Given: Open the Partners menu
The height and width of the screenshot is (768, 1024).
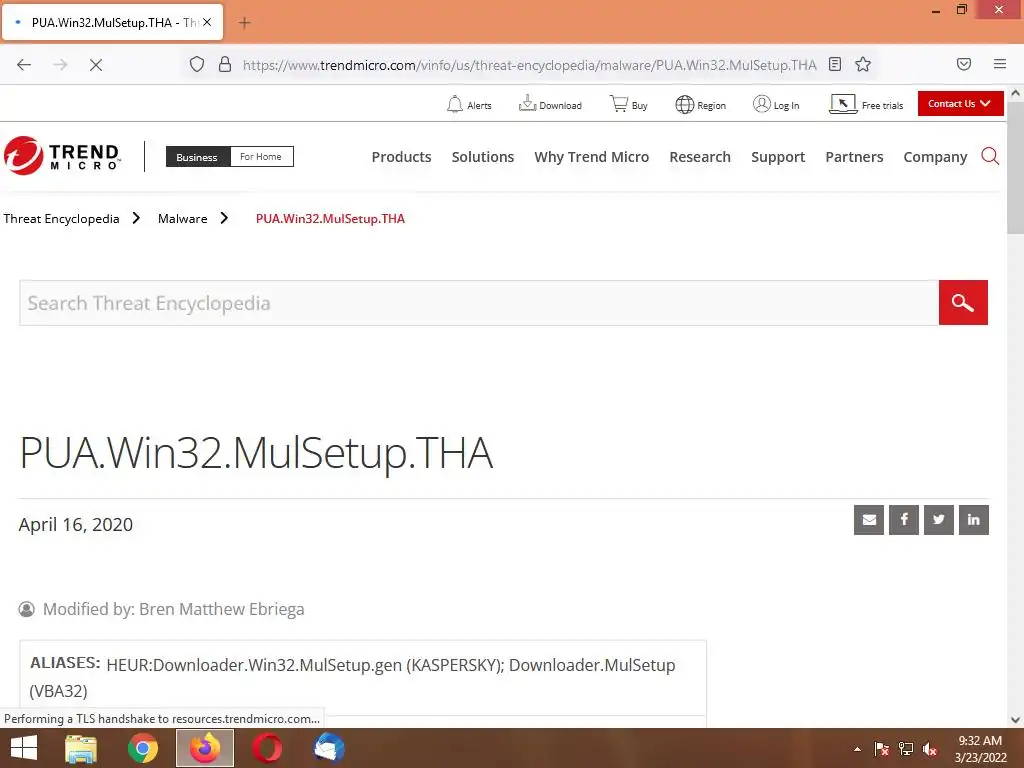Looking at the screenshot, I should (854, 157).
